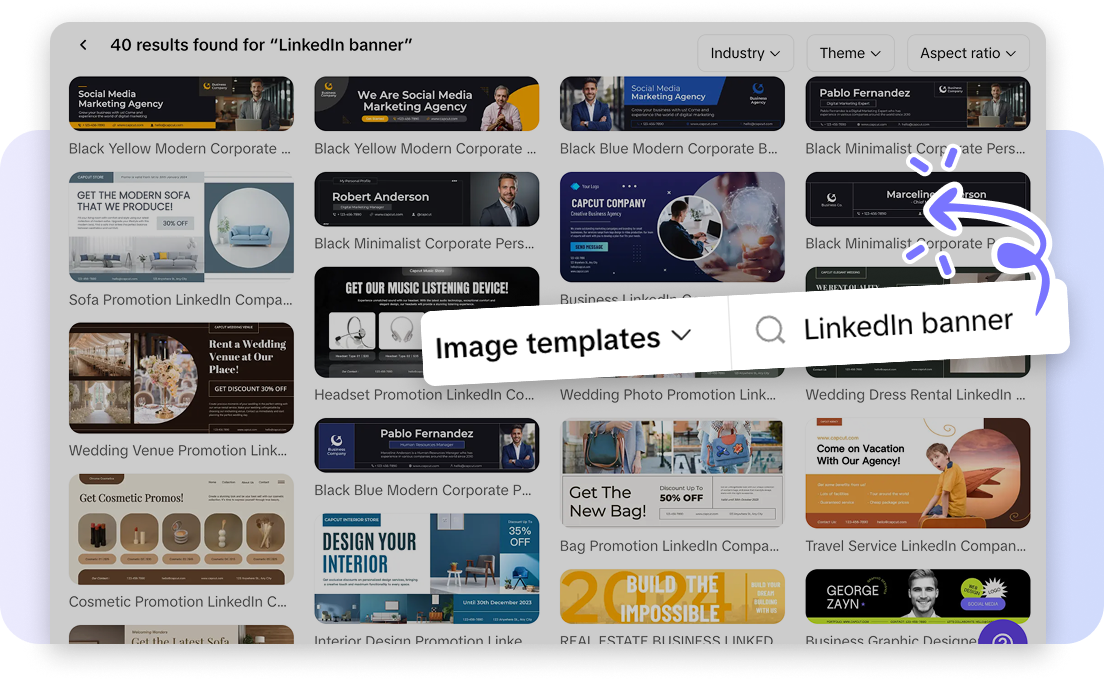The image size is (1104, 682).
Task: Open the George Zayn Business Graphic Designer template
Action: click(x=917, y=595)
